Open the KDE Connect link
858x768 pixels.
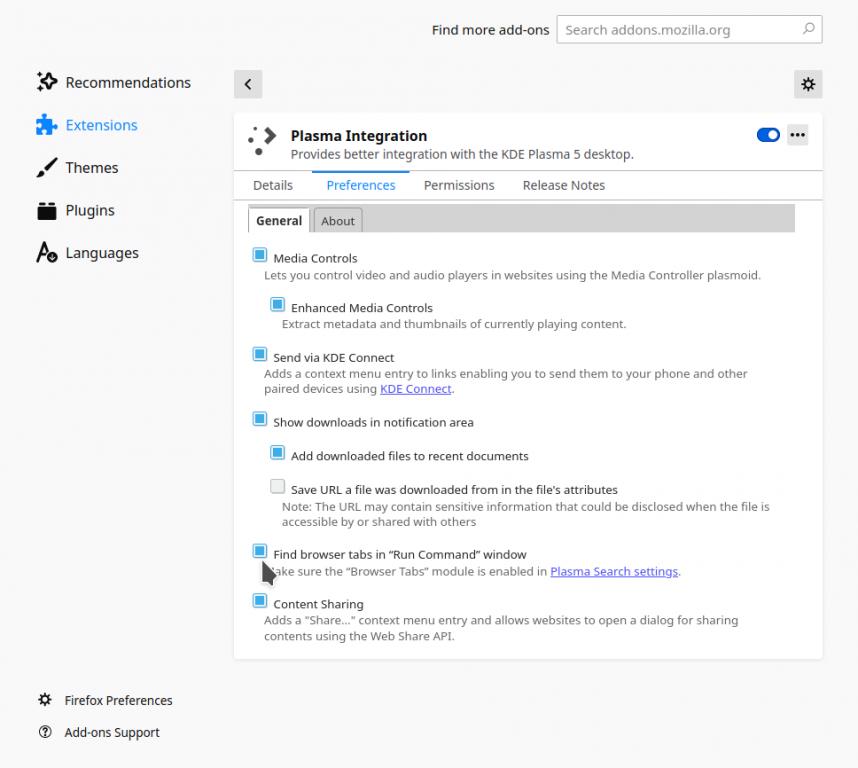pos(416,389)
